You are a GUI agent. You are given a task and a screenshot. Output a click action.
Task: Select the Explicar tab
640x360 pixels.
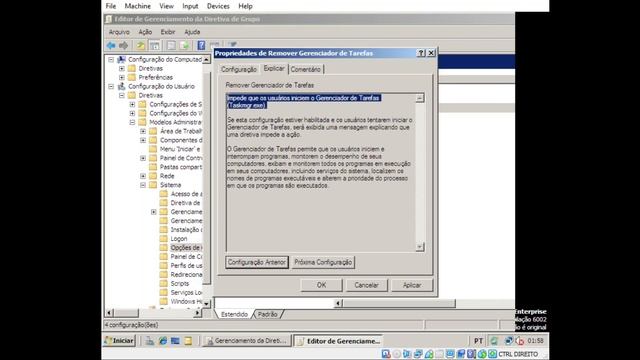pyautogui.click(x=274, y=69)
